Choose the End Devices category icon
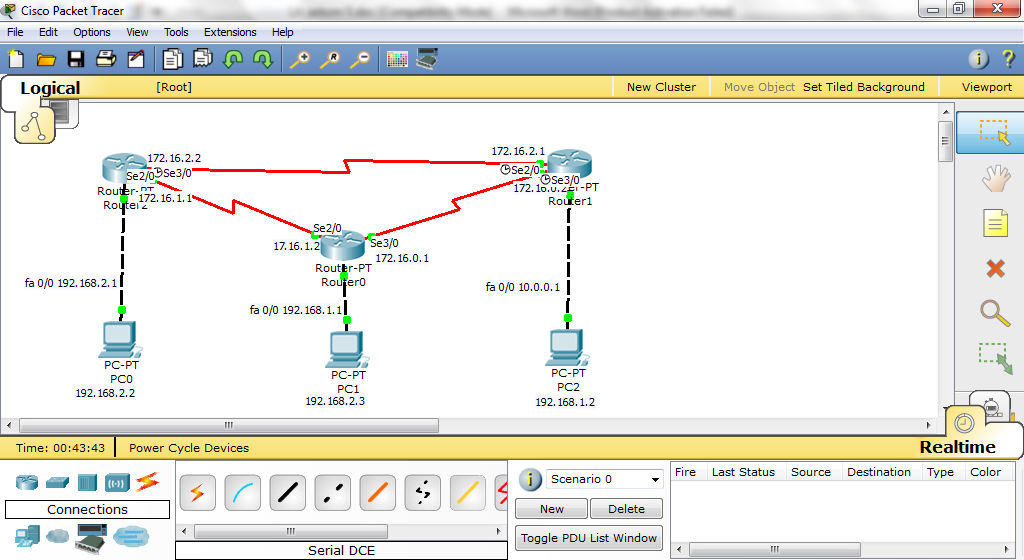This screenshot has width=1024, height=560. pos(27,537)
